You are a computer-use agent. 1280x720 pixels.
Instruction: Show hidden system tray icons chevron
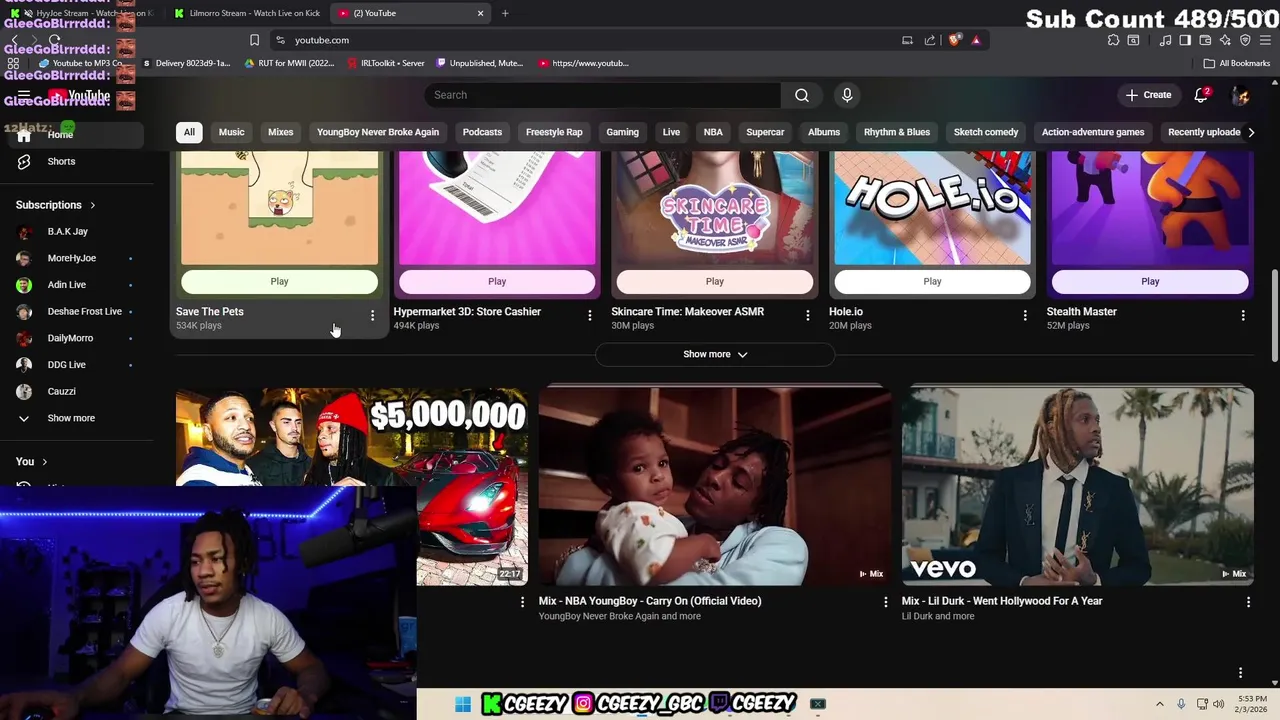[x=1160, y=704]
